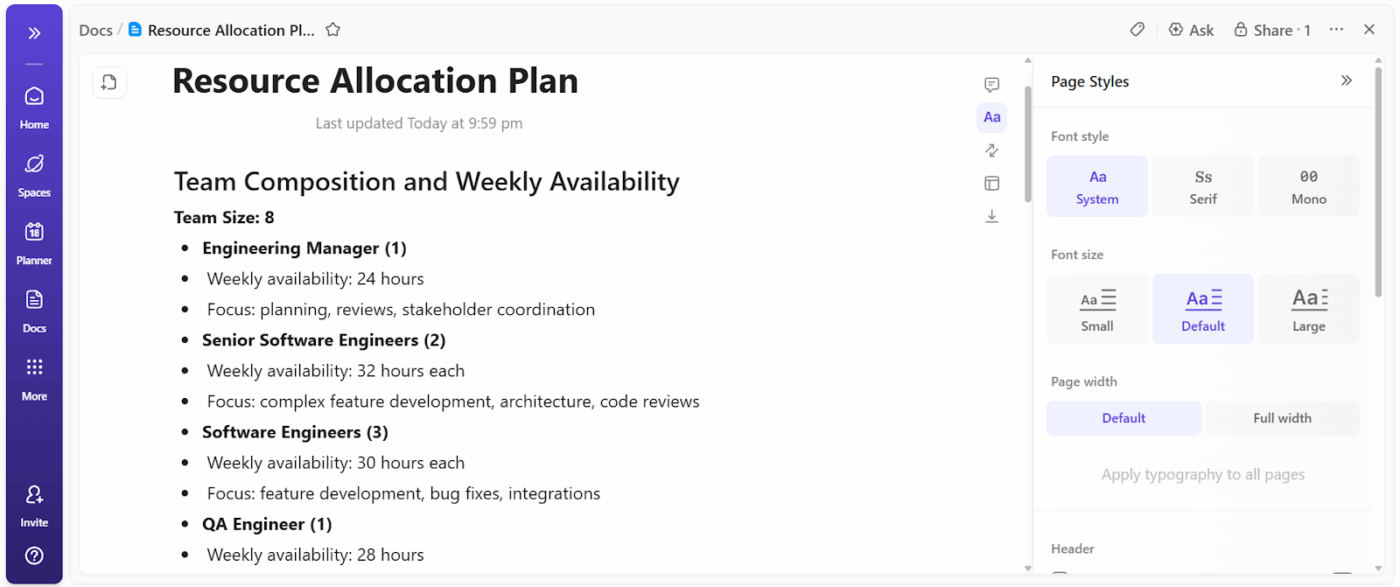Open the ellipsis options menu
This screenshot has height=587, width=1400.
point(1336,29)
